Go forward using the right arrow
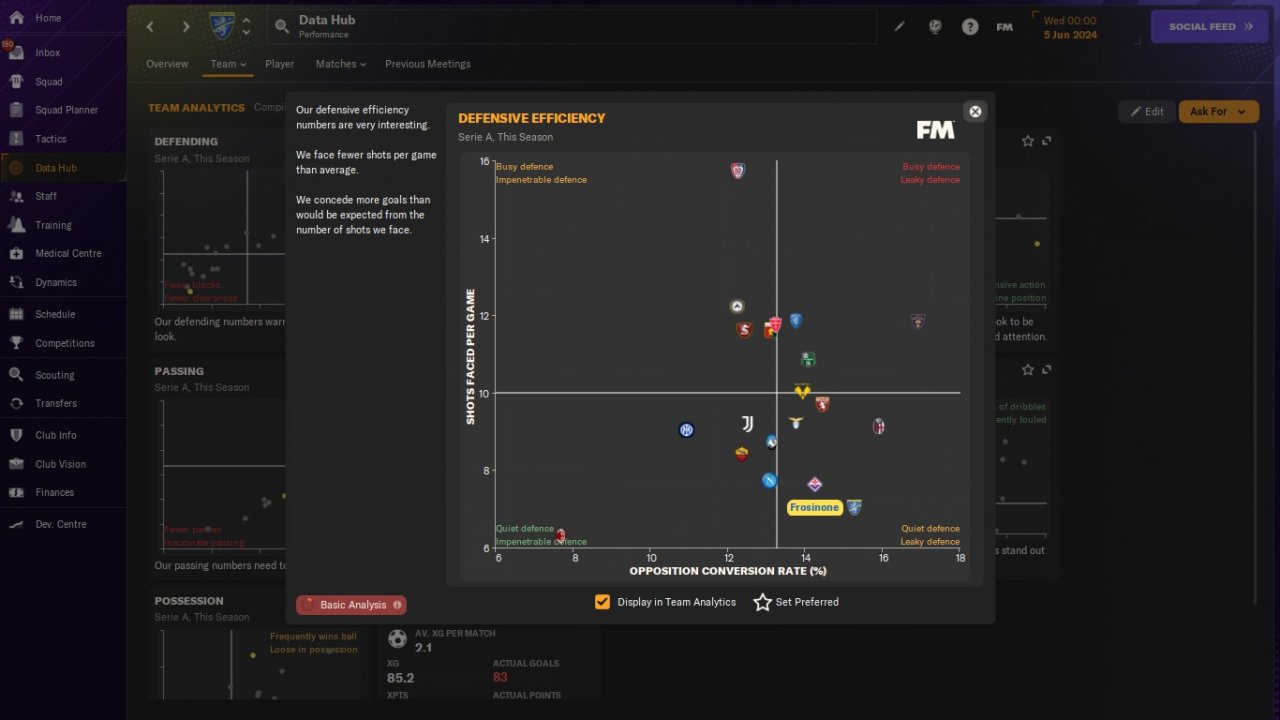 point(186,27)
